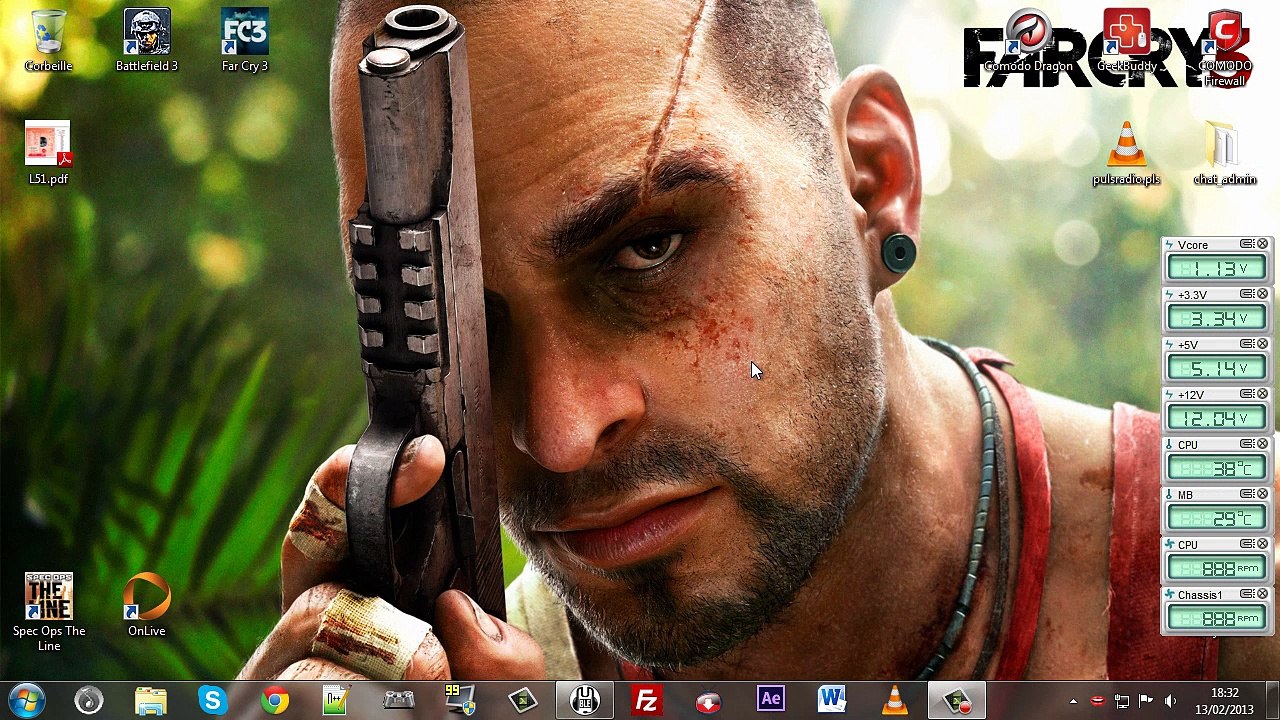Click the game controller taskbar icon

coord(398,700)
